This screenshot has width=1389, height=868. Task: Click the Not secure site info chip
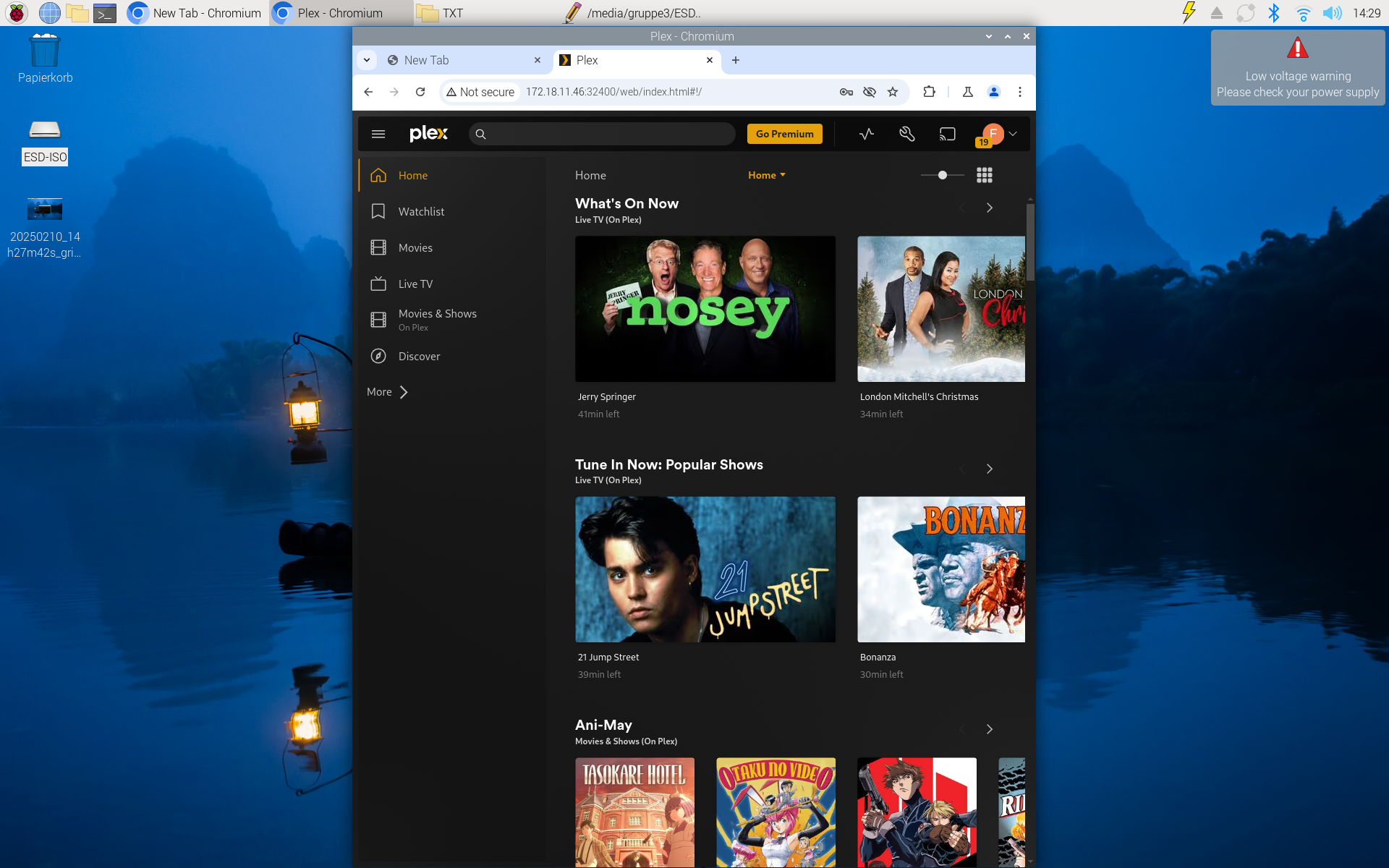tap(480, 92)
